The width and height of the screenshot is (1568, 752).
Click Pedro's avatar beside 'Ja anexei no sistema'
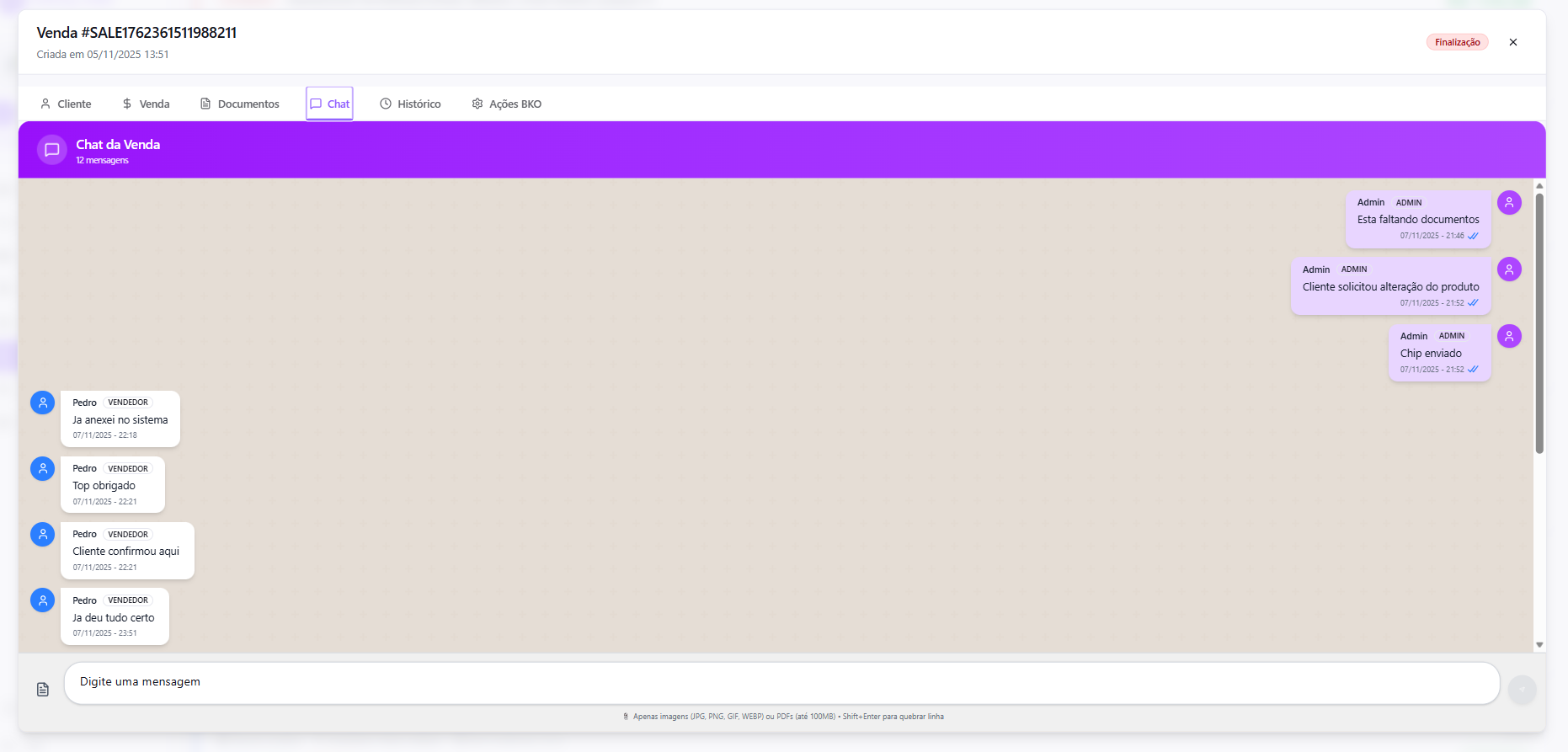(43, 403)
